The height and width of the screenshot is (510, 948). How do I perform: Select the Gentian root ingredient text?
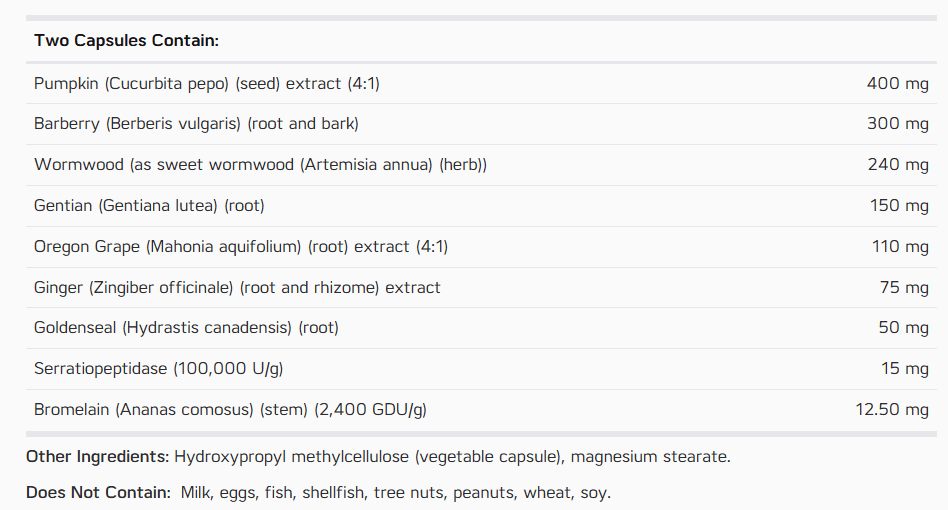coord(149,205)
